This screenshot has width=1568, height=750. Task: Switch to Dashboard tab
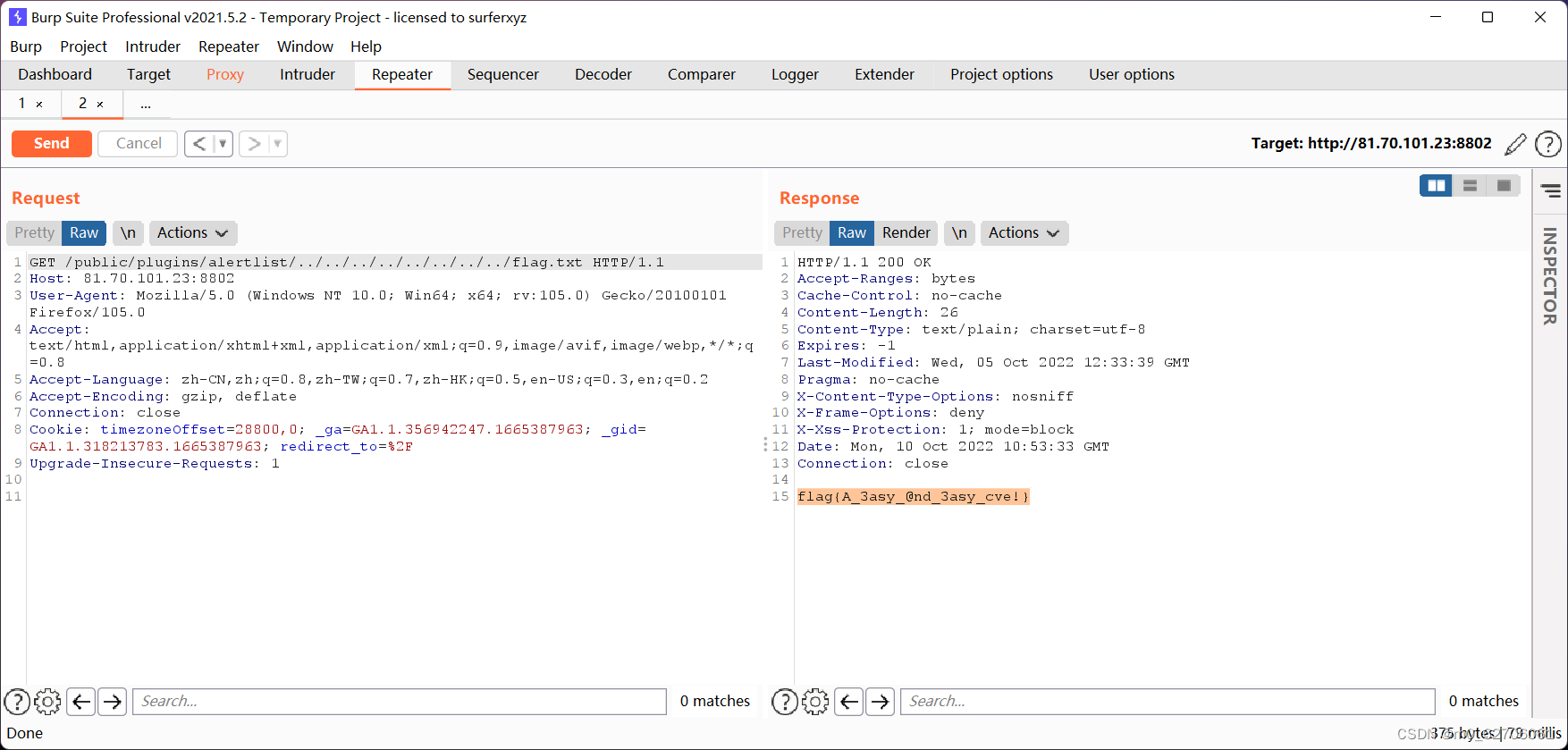point(55,74)
